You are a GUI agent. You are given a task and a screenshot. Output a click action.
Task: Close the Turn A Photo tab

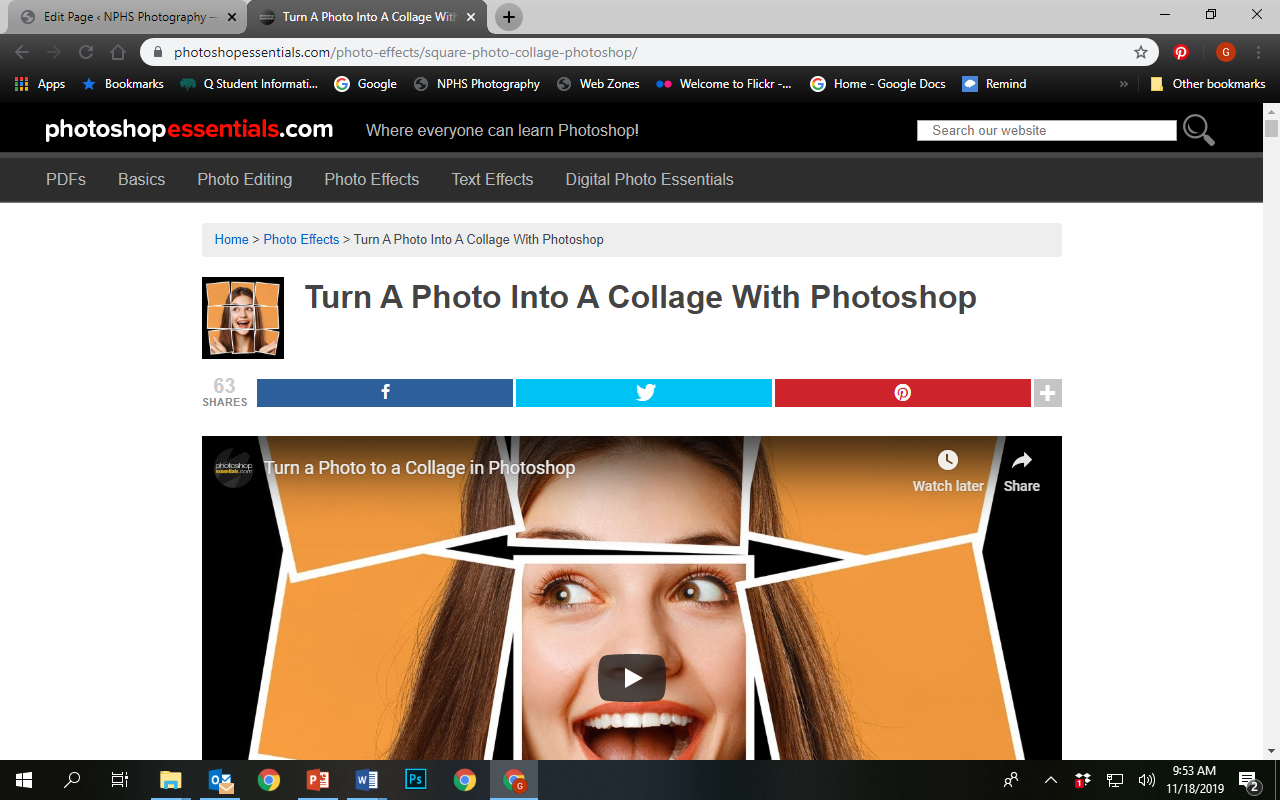[471, 17]
